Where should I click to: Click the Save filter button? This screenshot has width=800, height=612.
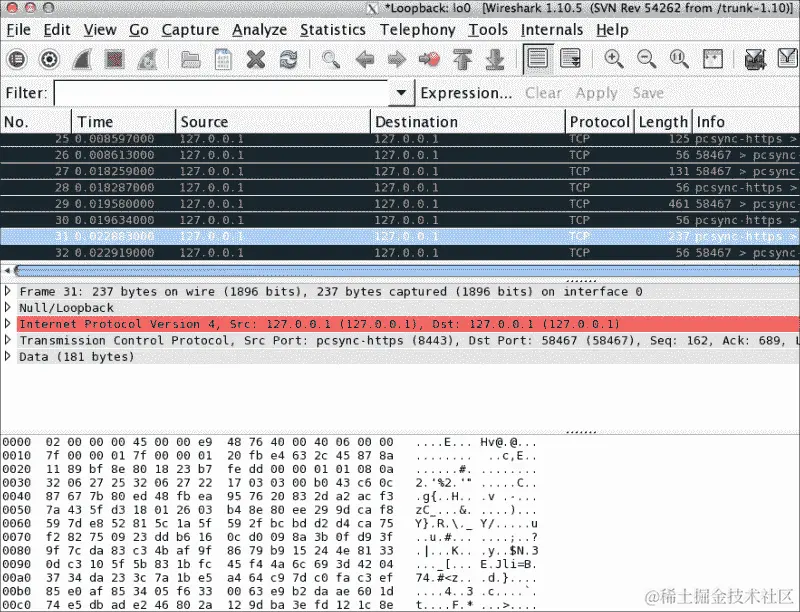(x=648, y=93)
